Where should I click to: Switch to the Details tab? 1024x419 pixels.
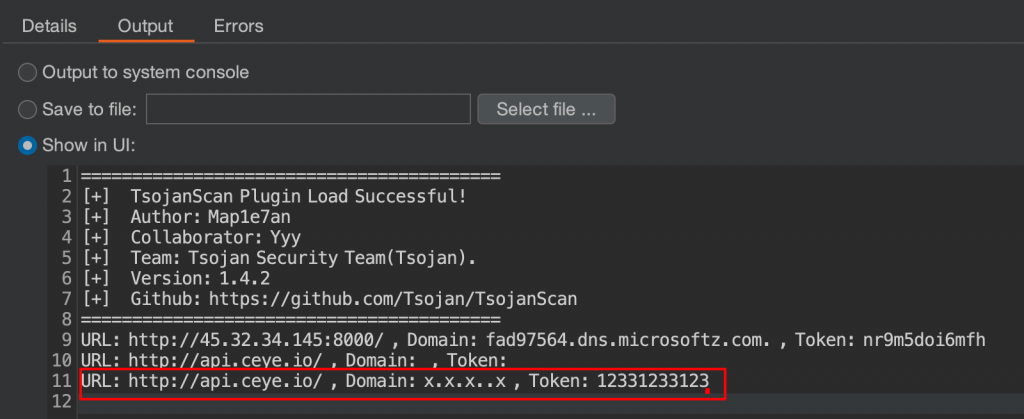point(48,25)
